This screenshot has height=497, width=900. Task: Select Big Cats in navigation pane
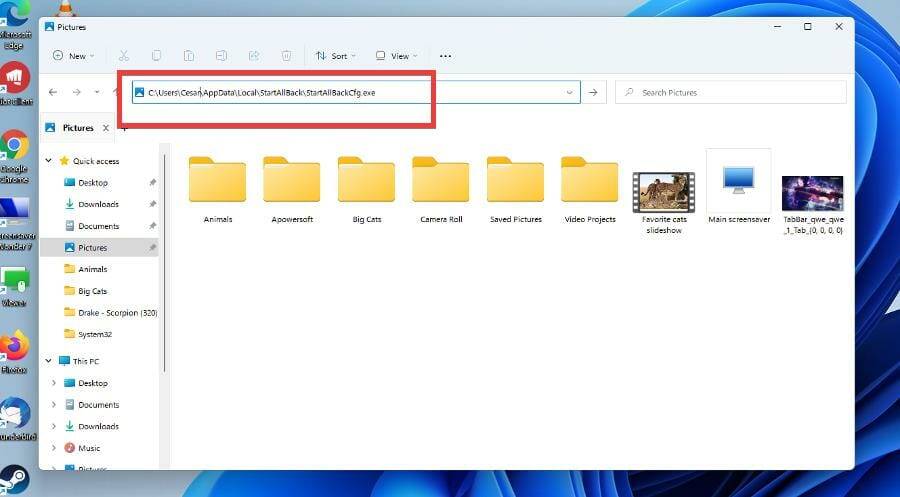pyautogui.click(x=92, y=291)
